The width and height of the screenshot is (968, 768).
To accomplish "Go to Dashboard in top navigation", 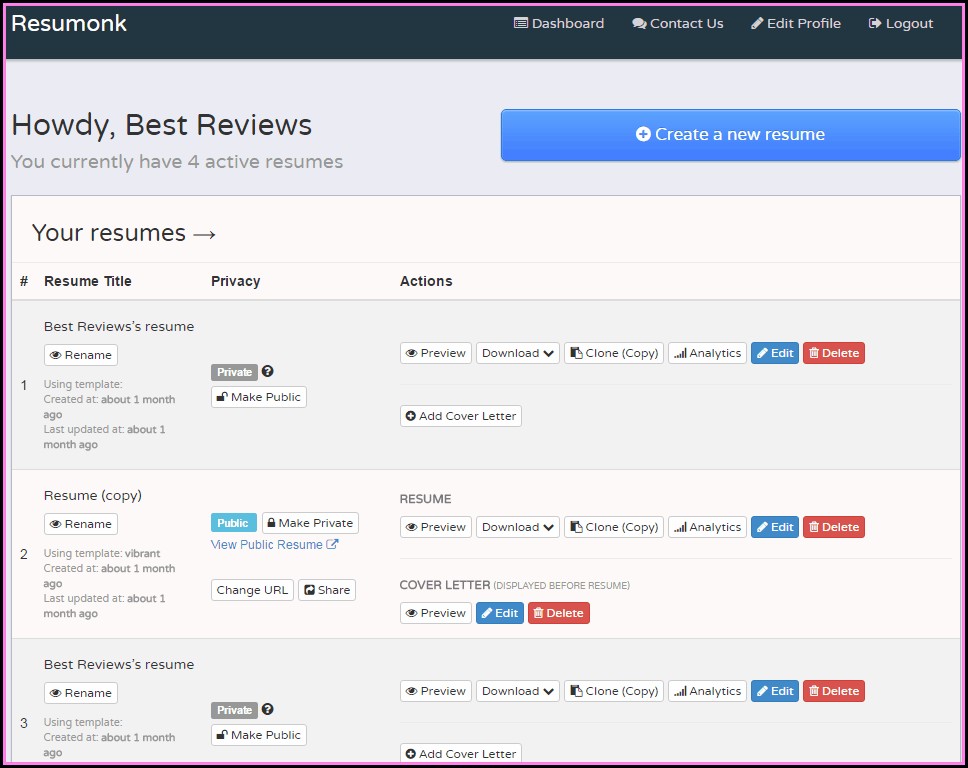I will [559, 23].
